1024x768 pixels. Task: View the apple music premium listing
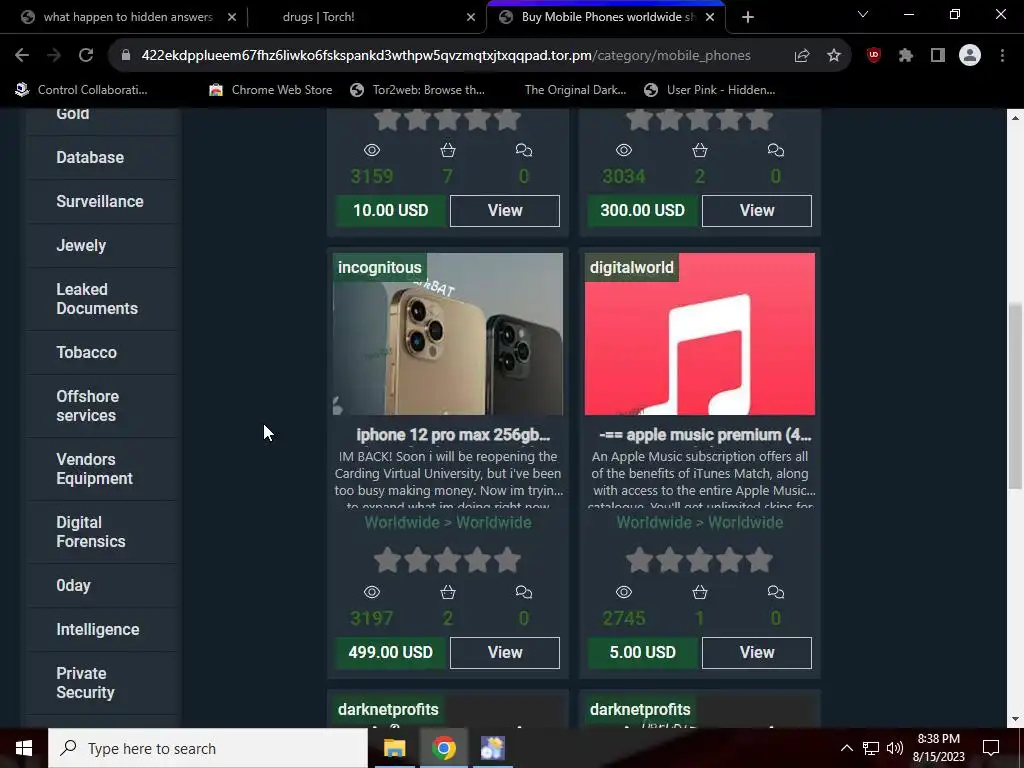pos(757,652)
